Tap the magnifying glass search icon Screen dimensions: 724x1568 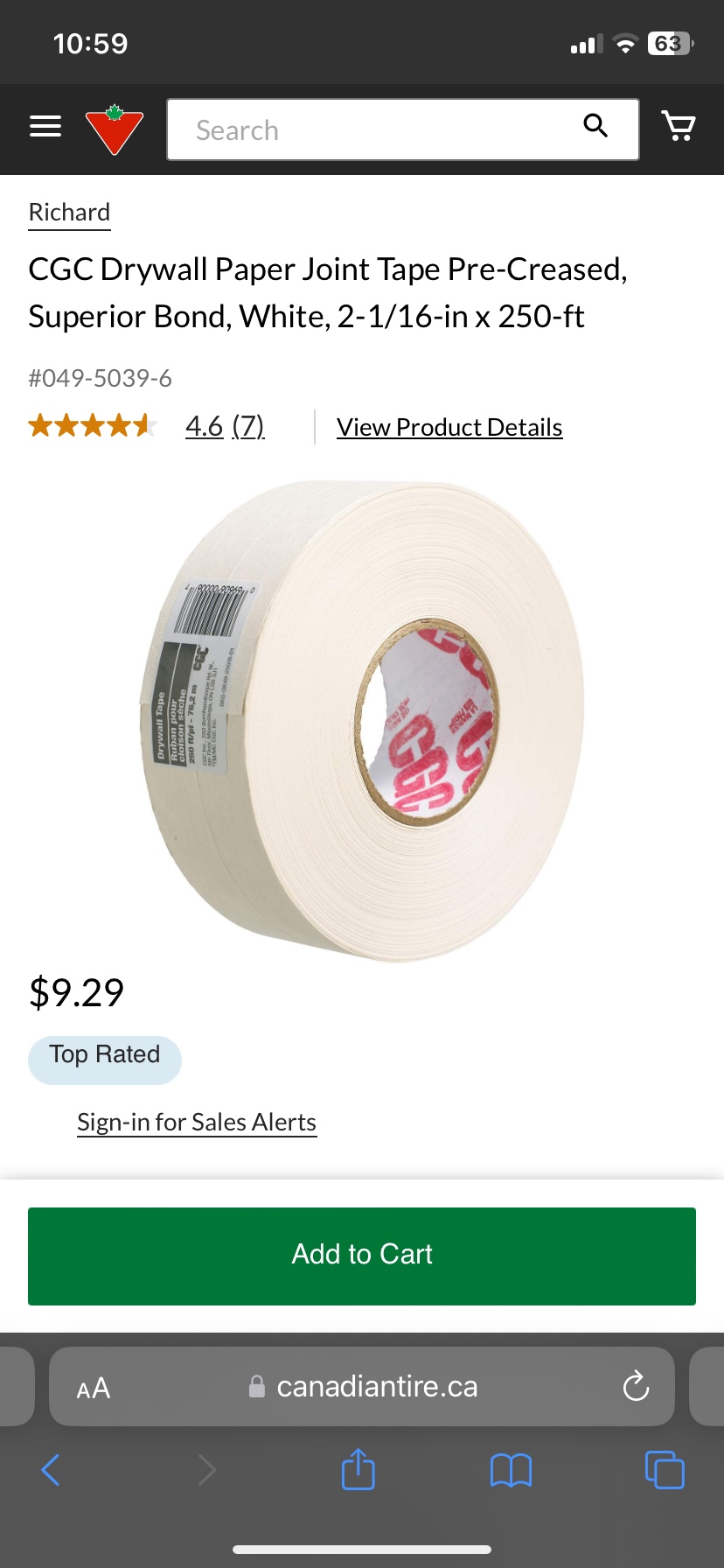(x=595, y=126)
